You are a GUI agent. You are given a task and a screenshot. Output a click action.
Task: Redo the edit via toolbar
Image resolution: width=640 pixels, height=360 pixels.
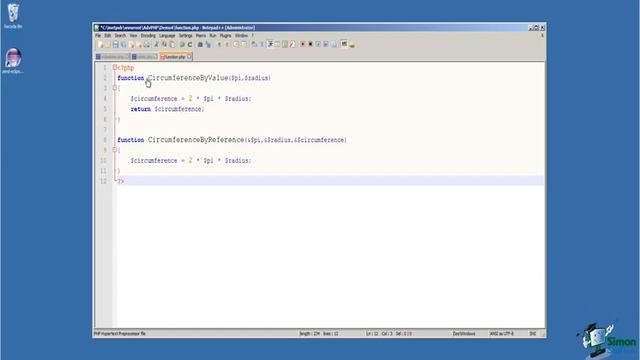(190, 44)
